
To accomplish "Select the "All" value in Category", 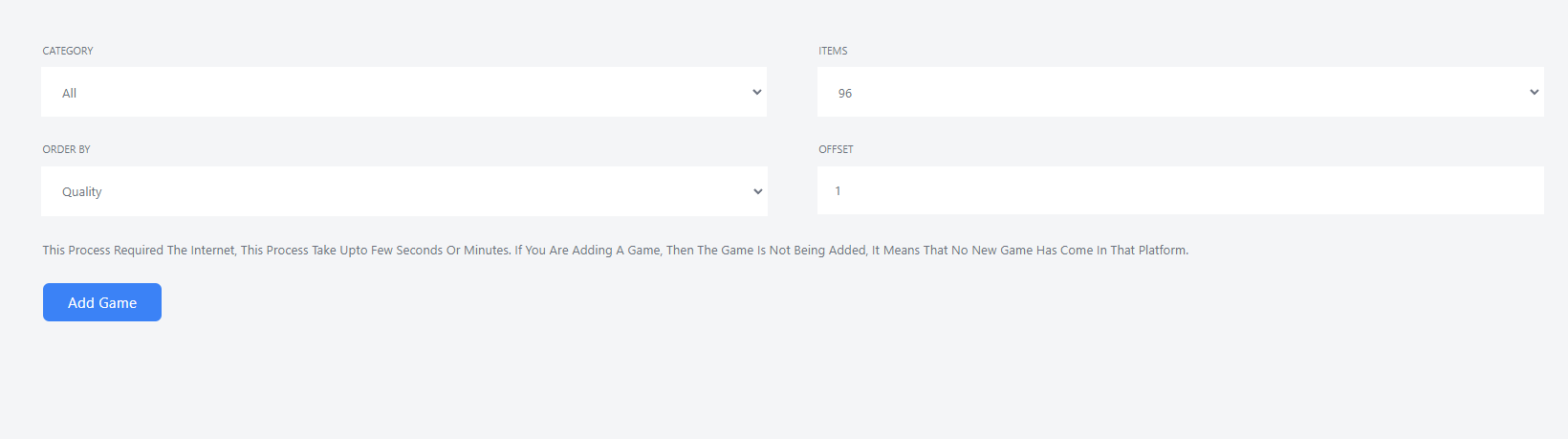I will (70, 94).
